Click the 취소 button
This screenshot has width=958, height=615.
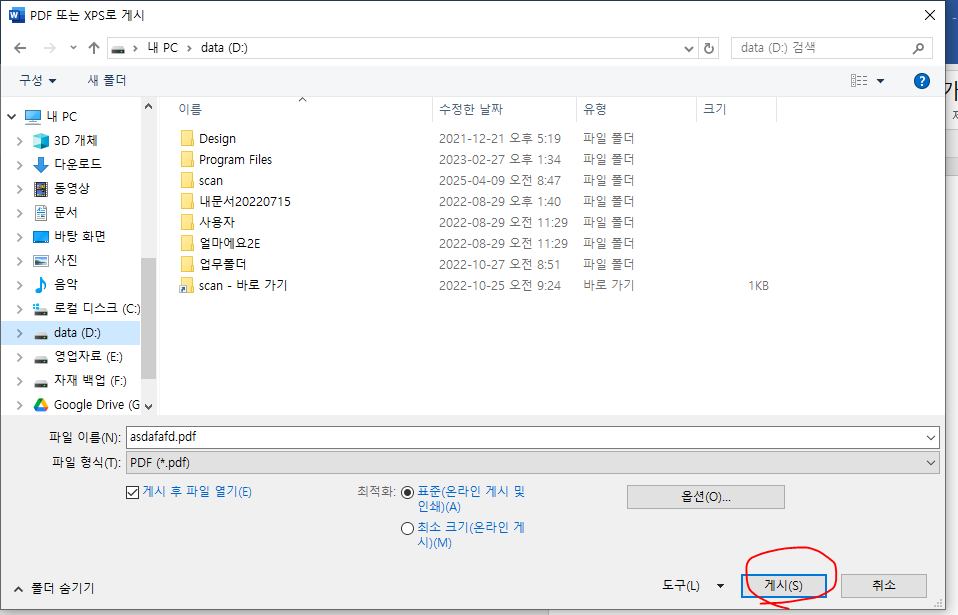(x=883, y=585)
